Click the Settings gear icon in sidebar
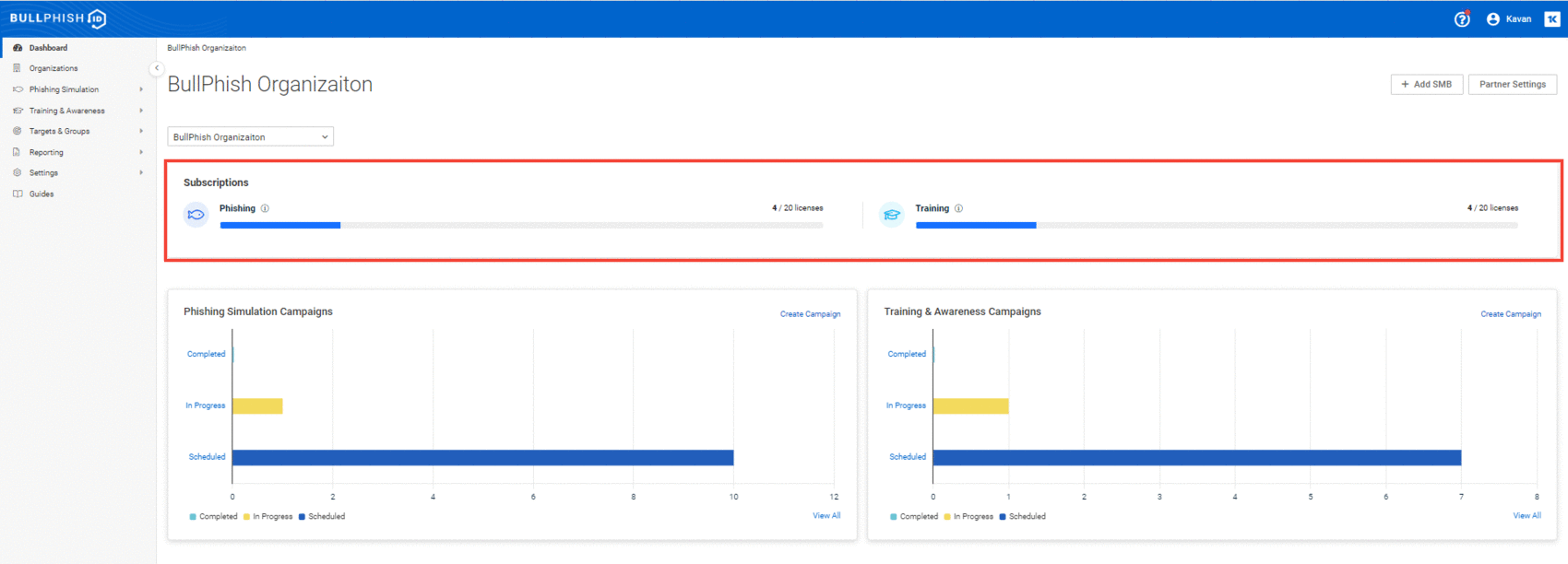 18,172
